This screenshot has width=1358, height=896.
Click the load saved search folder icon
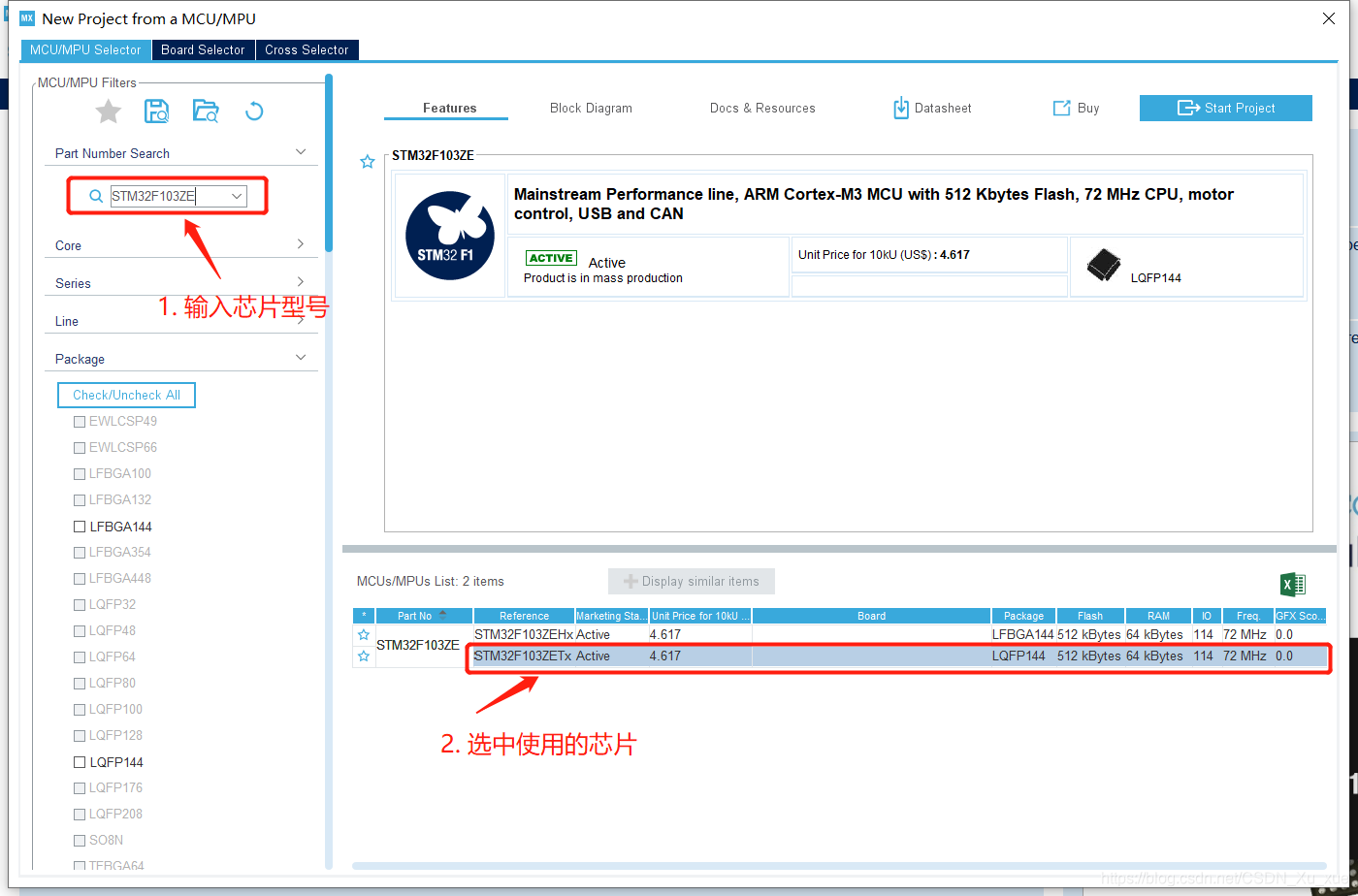[x=206, y=112]
